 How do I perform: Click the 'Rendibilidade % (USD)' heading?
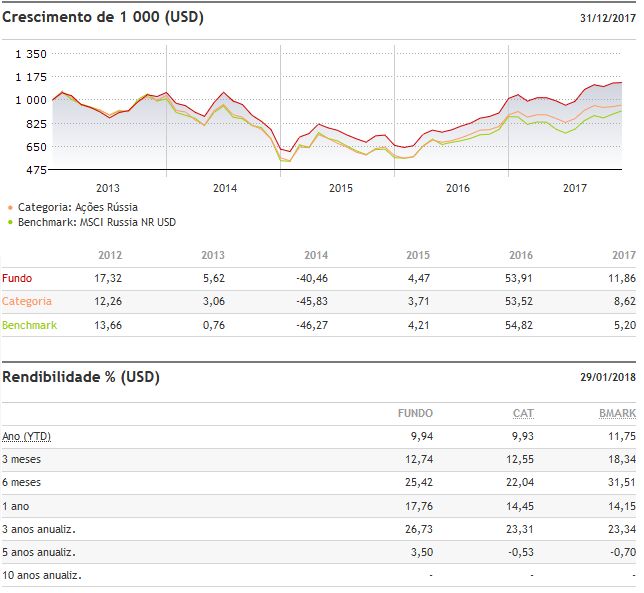[81, 377]
